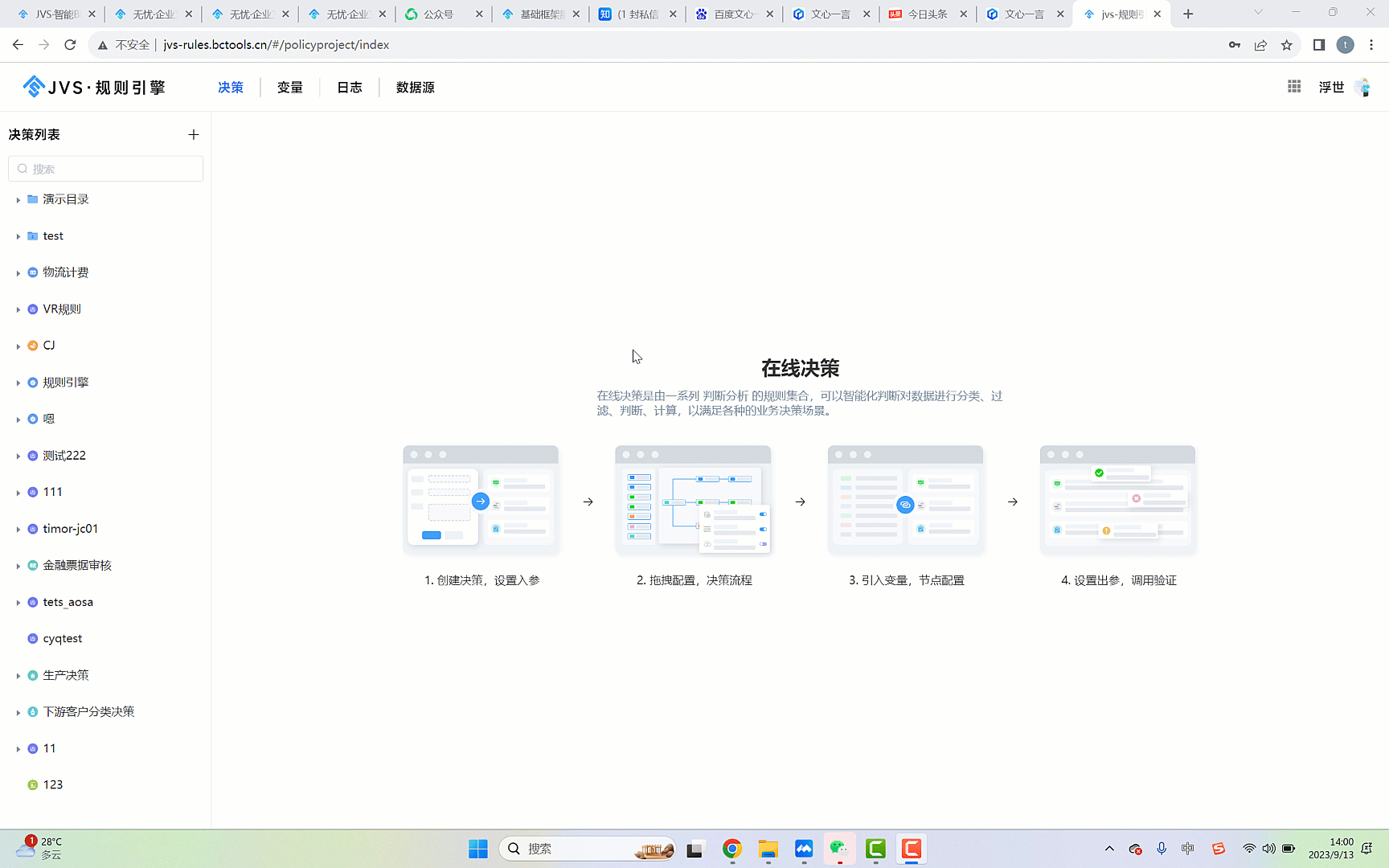Image resolution: width=1389 pixels, height=868 pixels.
Task: Click the folder icon beside test
Action: click(33, 235)
